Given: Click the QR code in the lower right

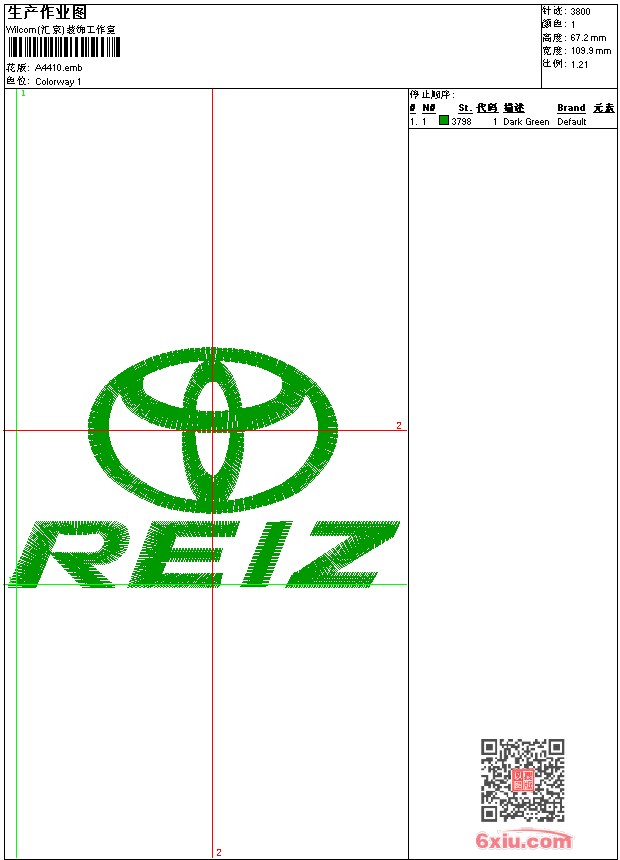Looking at the screenshot, I should (x=523, y=780).
